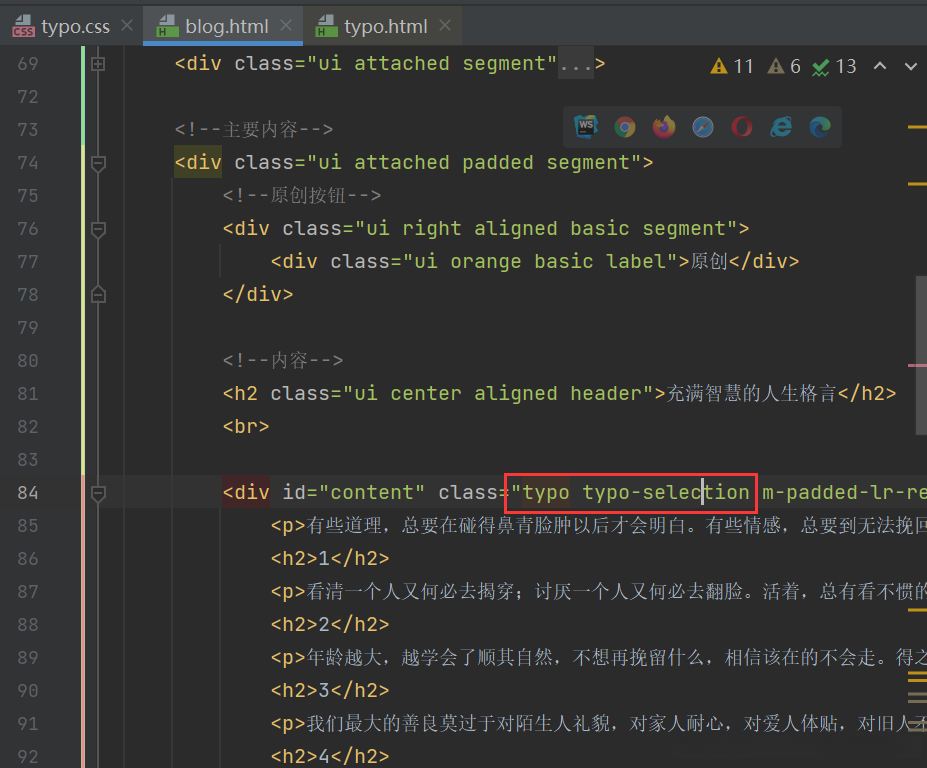Click paragraph starting 年龄越大

click(x=598, y=657)
